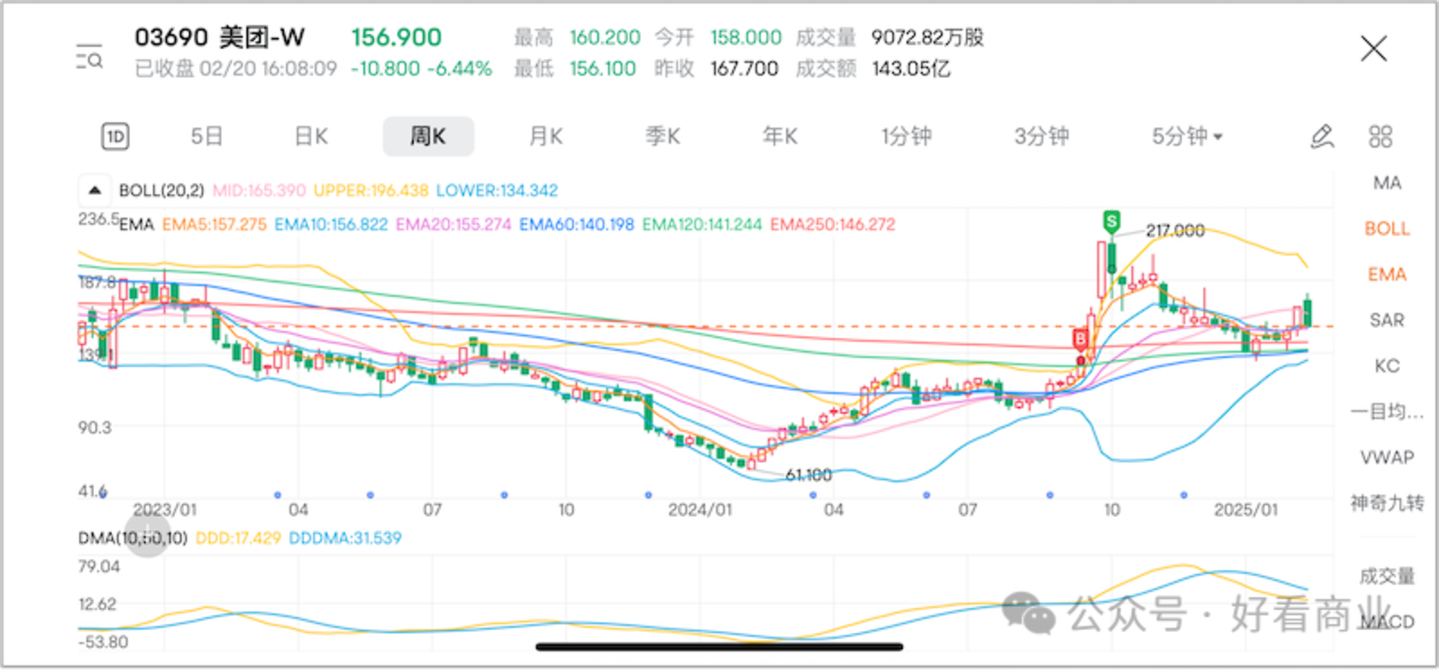Toggle the BOLL indicator off
Screen dimensions: 1439x671
click(x=1387, y=229)
